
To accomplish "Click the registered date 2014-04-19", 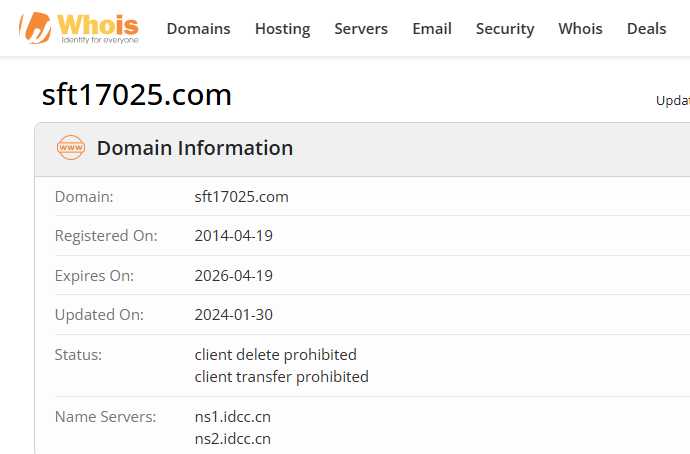I will [233, 236].
